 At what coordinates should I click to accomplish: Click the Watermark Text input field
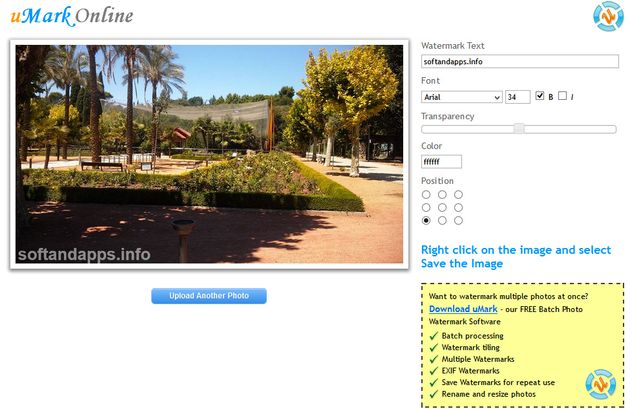coord(519,61)
